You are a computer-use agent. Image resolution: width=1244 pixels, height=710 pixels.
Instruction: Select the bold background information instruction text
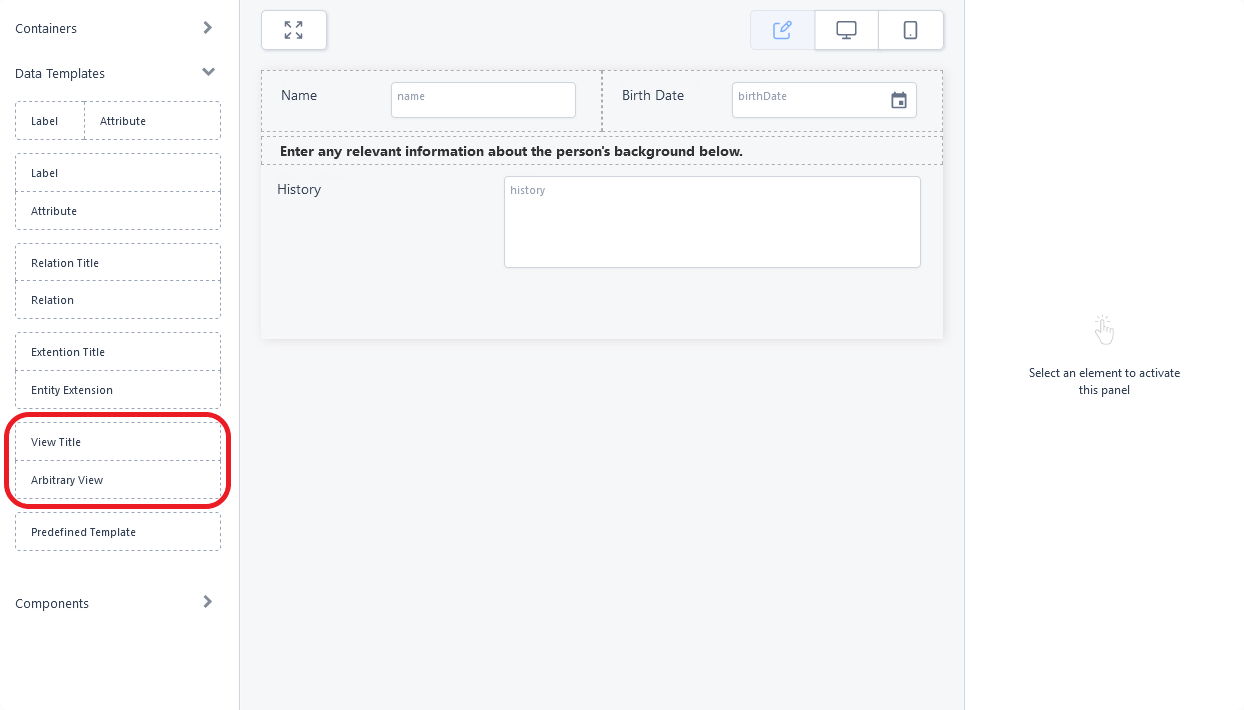tap(511, 151)
